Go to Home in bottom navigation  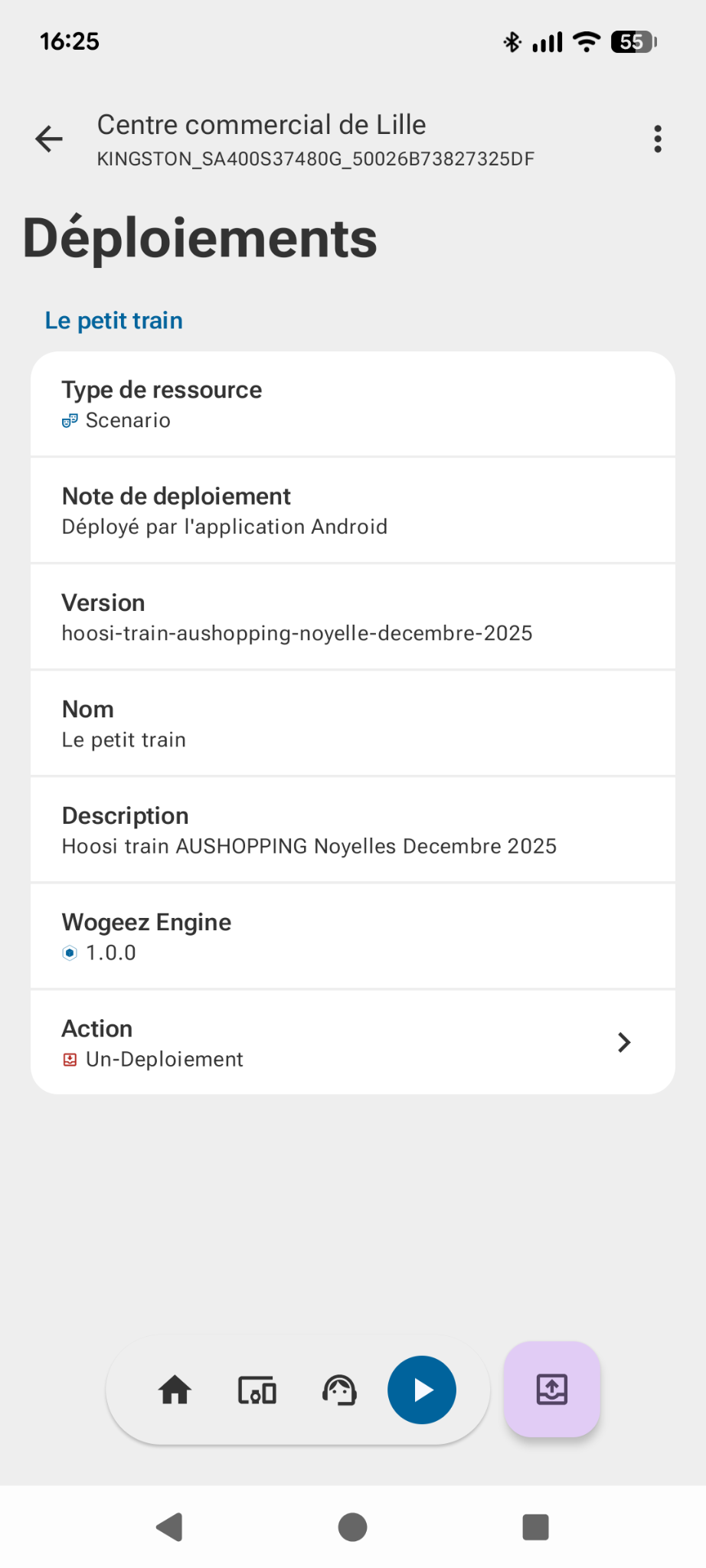click(x=175, y=1390)
